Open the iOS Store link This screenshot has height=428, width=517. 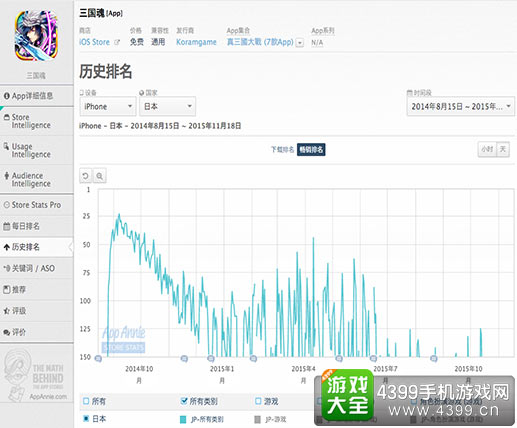[94, 42]
